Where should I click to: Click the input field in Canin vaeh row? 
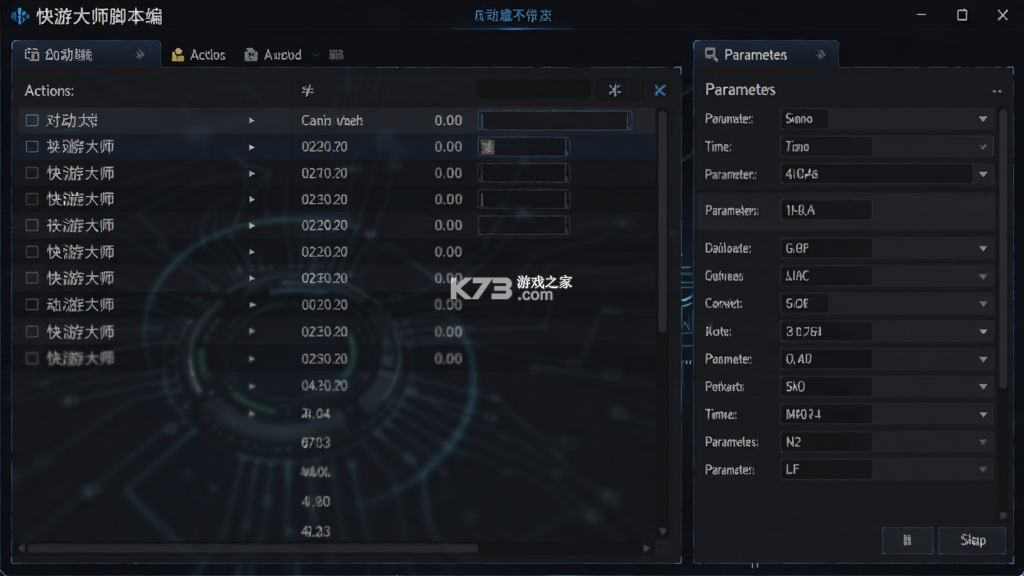(554, 120)
